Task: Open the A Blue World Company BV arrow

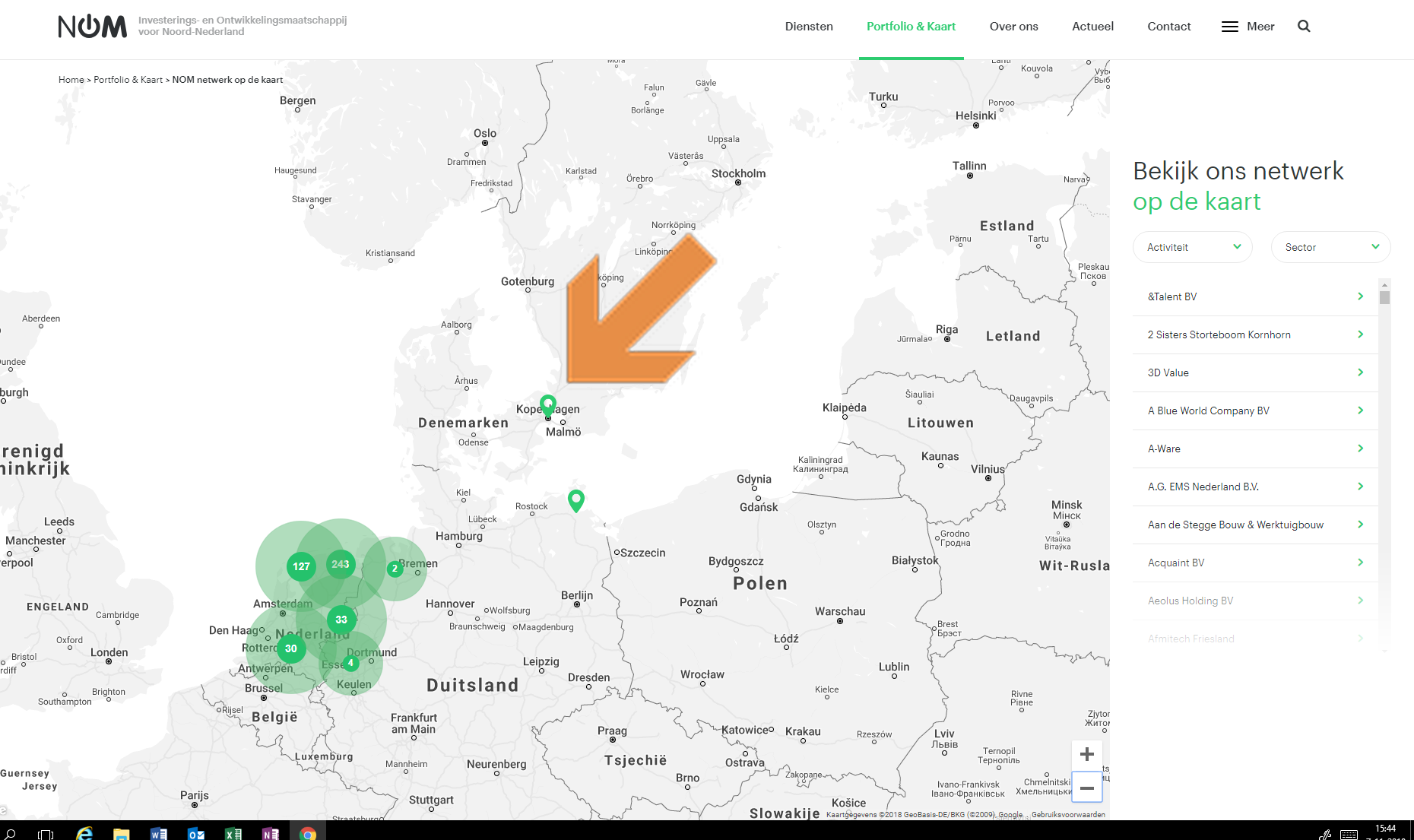Action: pos(1360,410)
